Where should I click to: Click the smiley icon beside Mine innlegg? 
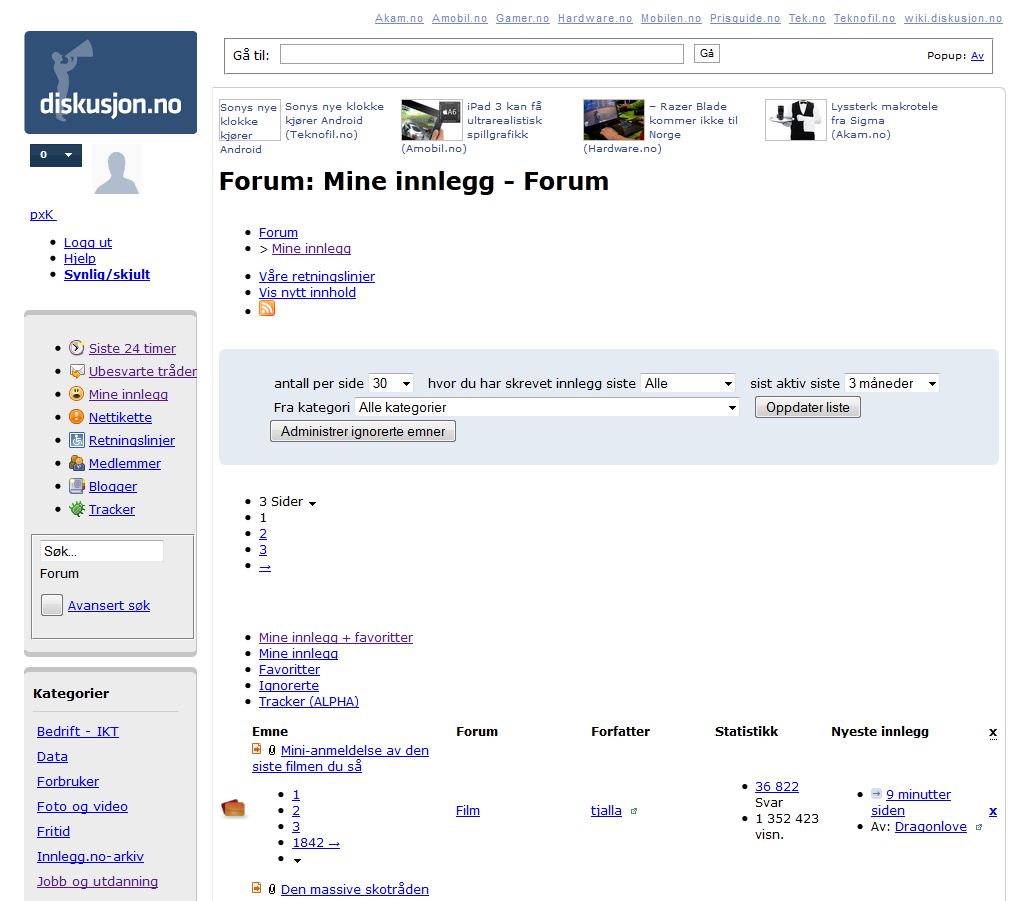click(76, 394)
